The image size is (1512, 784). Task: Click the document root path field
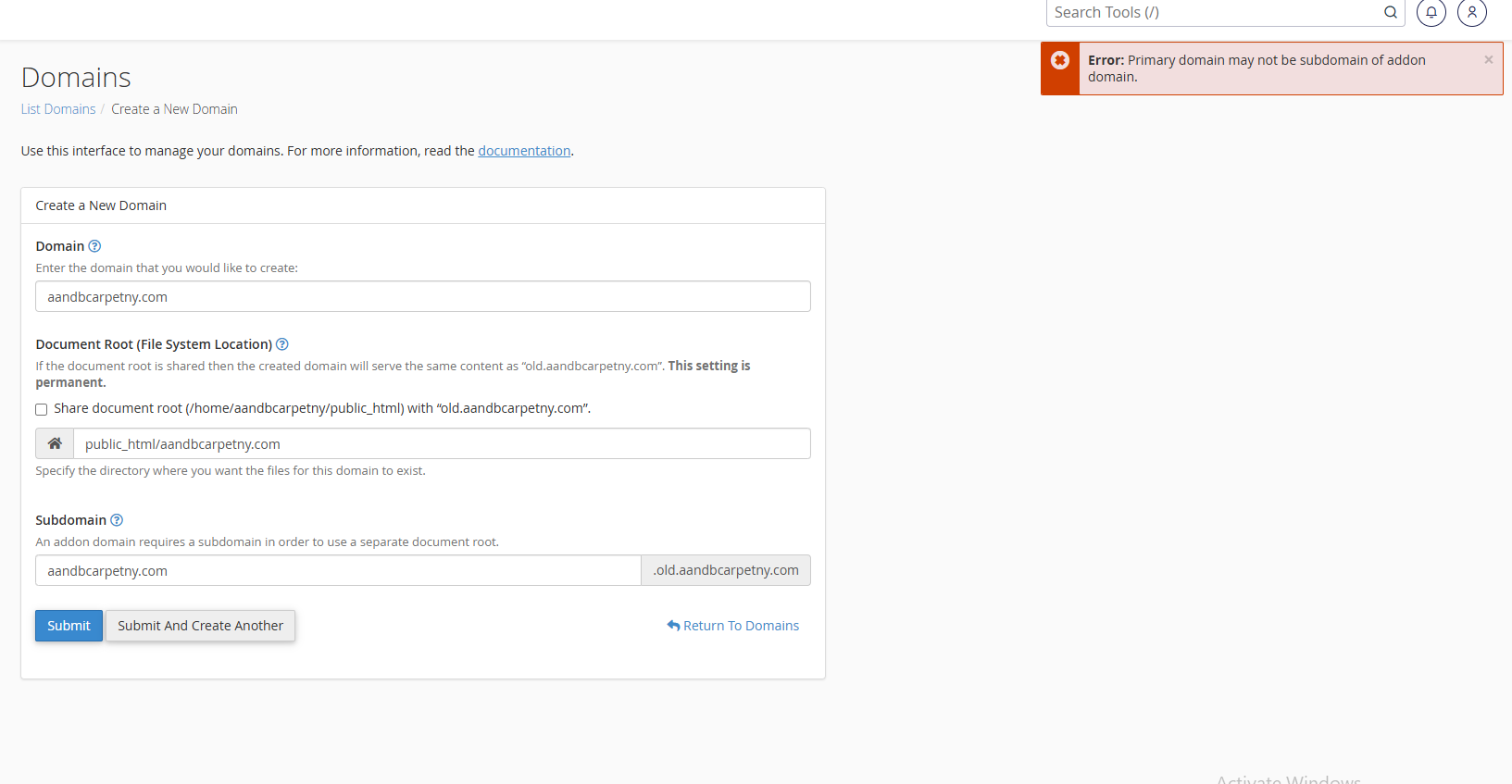click(441, 444)
